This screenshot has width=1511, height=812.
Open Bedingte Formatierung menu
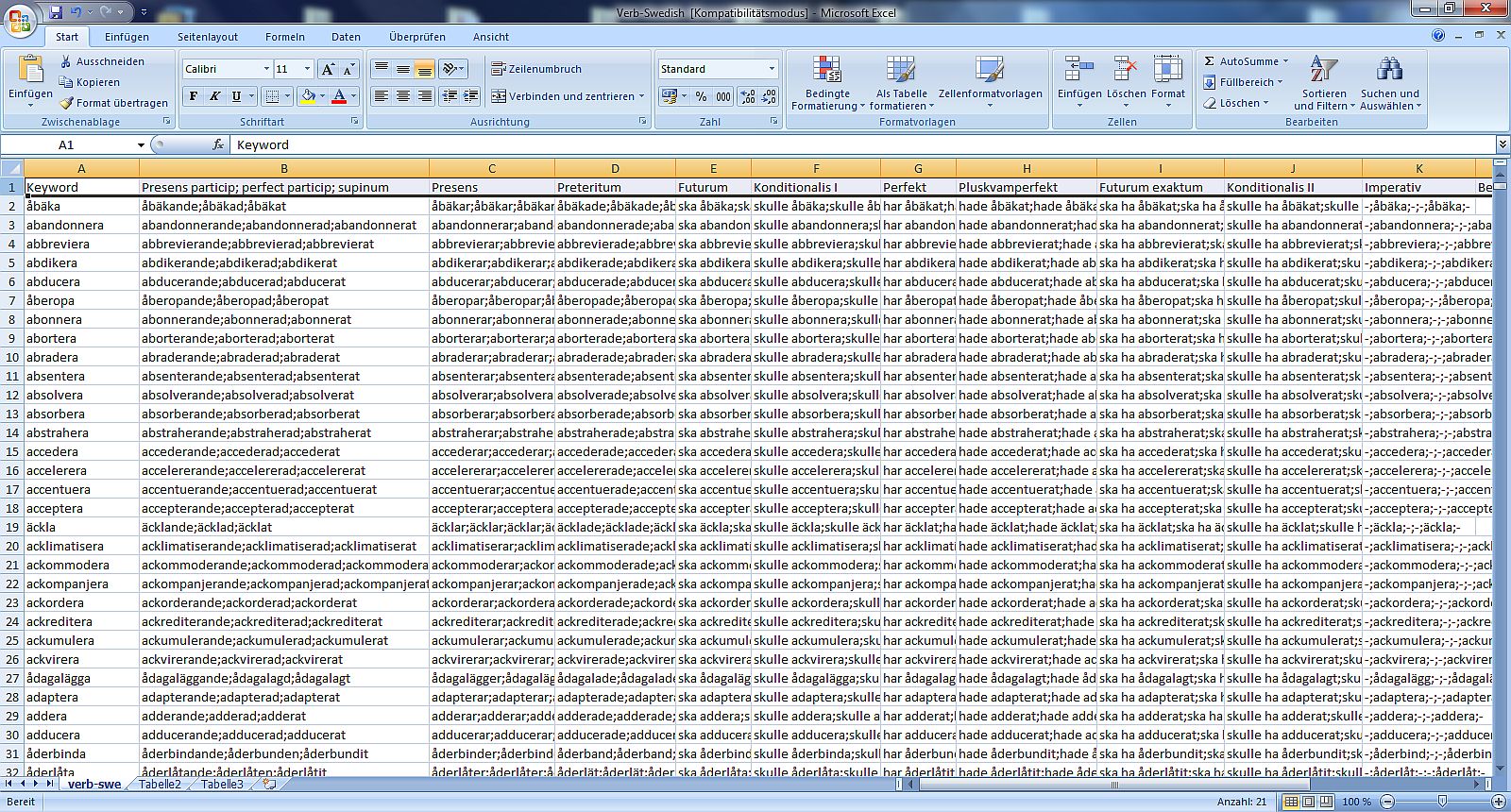tap(827, 80)
